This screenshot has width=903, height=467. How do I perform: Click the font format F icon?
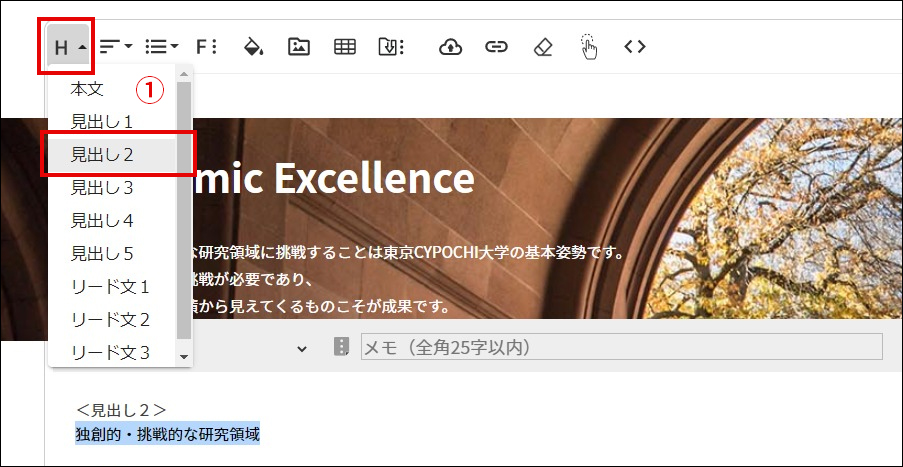(206, 47)
